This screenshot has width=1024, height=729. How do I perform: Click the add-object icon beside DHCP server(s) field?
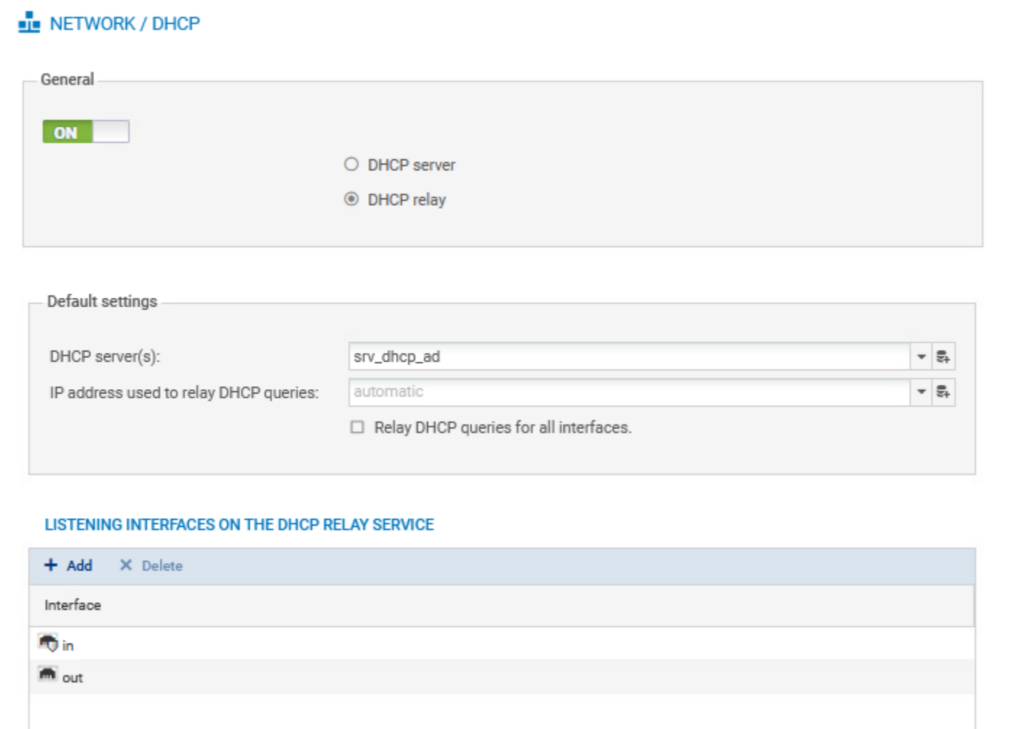click(x=941, y=357)
